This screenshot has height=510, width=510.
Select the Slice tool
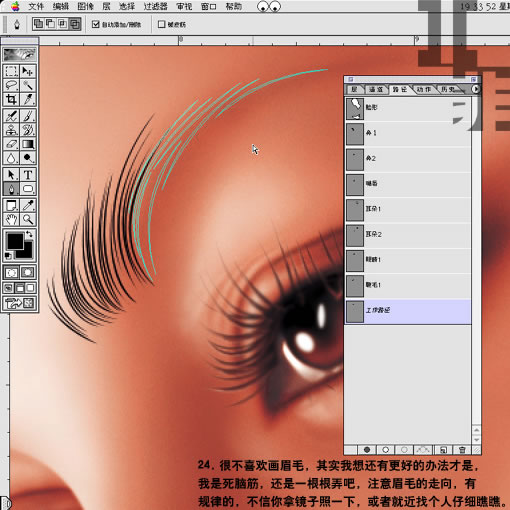click(x=28, y=99)
